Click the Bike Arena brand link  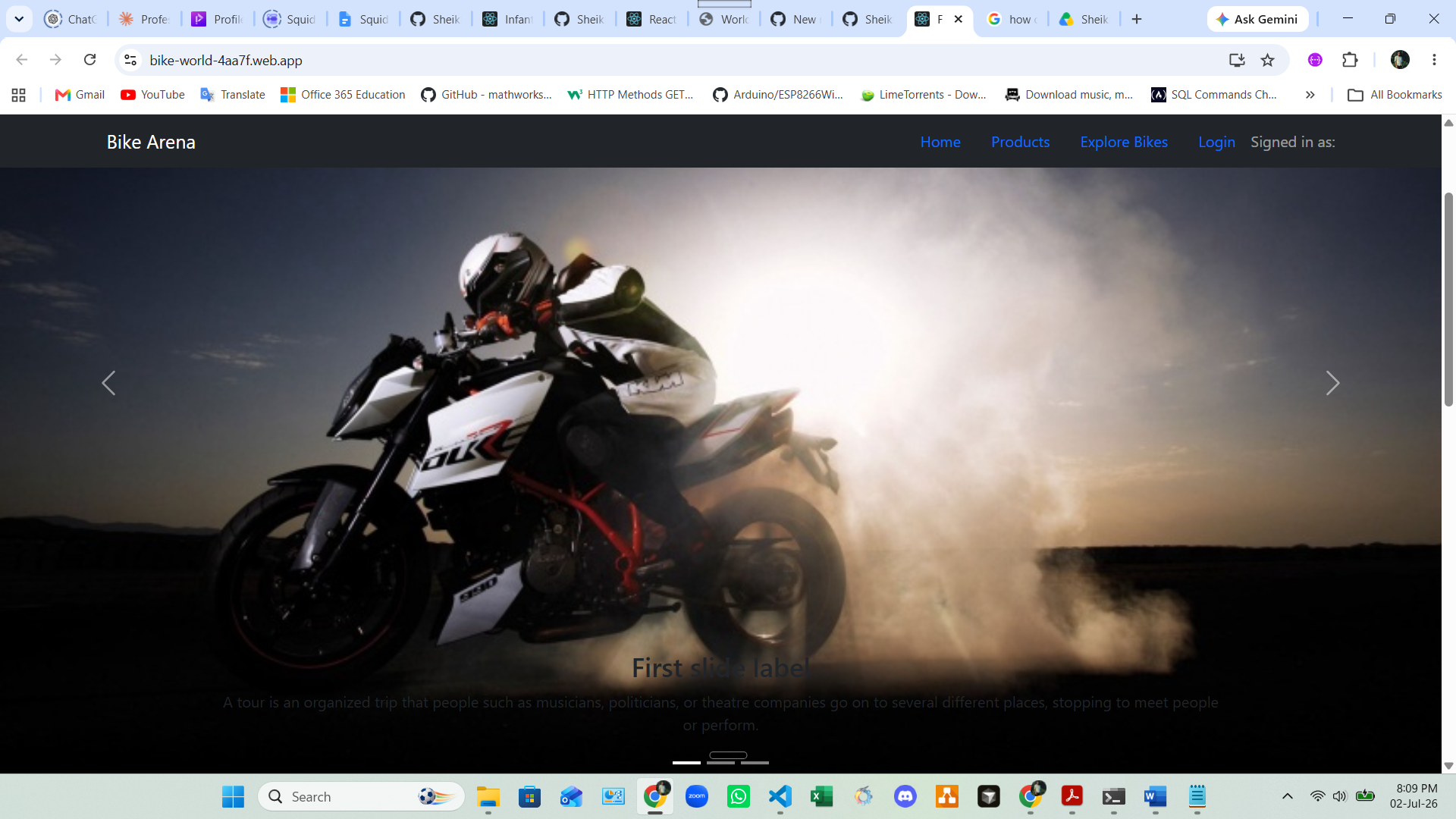click(151, 142)
